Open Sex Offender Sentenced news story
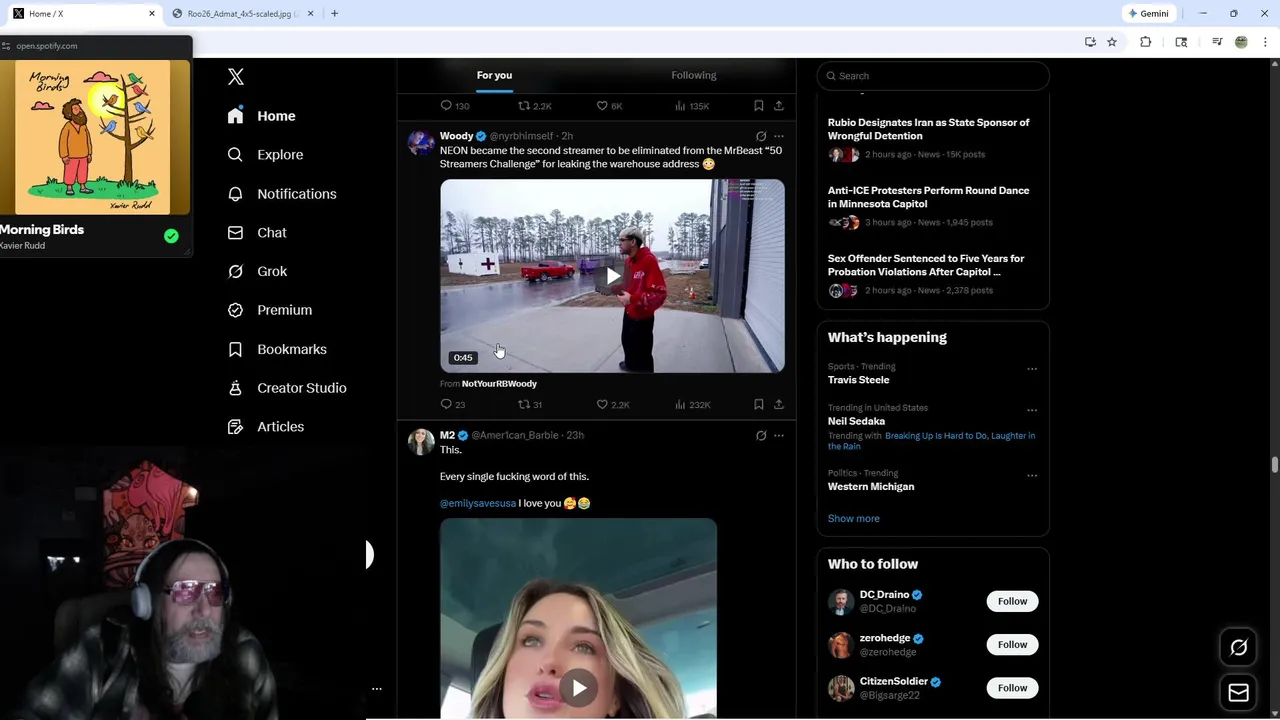 926,265
